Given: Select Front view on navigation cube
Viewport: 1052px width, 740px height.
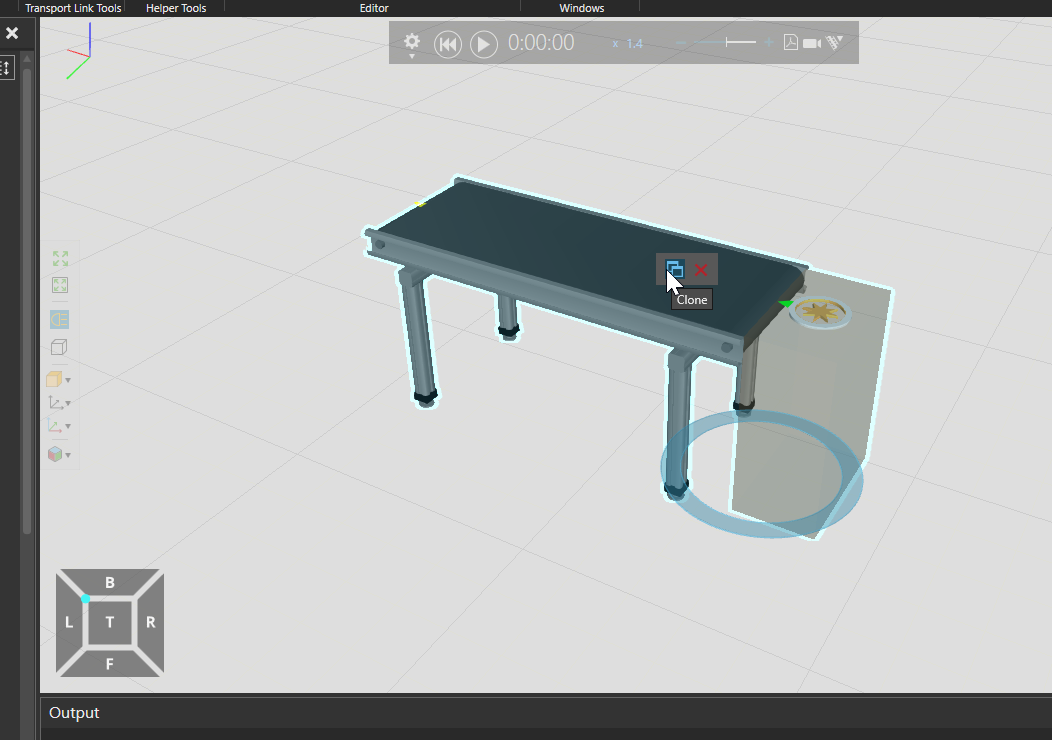Looking at the screenshot, I should (110, 662).
